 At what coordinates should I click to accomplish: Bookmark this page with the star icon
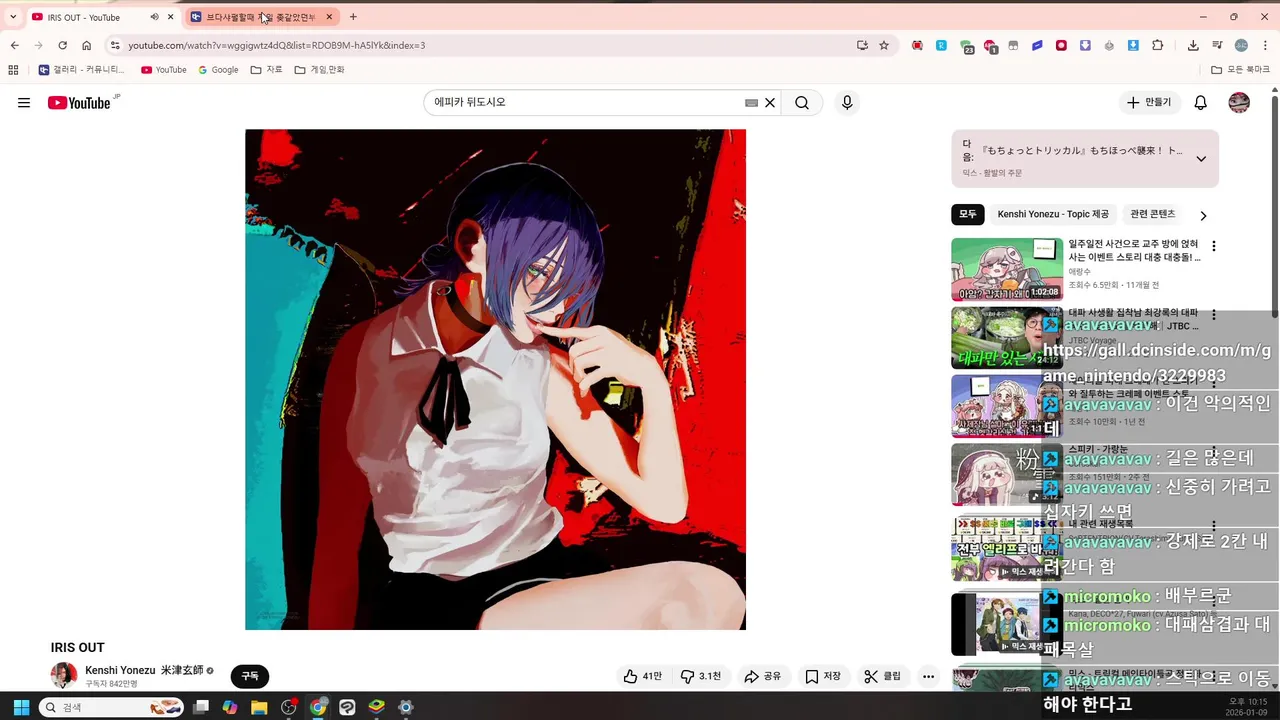pos(884,45)
